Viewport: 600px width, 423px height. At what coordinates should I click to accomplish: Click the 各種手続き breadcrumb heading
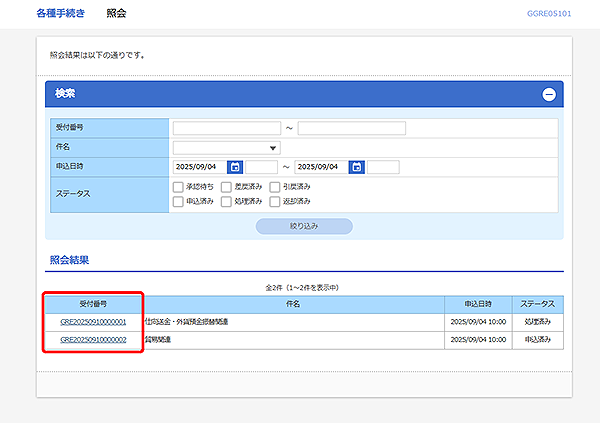pyautogui.click(x=60, y=13)
